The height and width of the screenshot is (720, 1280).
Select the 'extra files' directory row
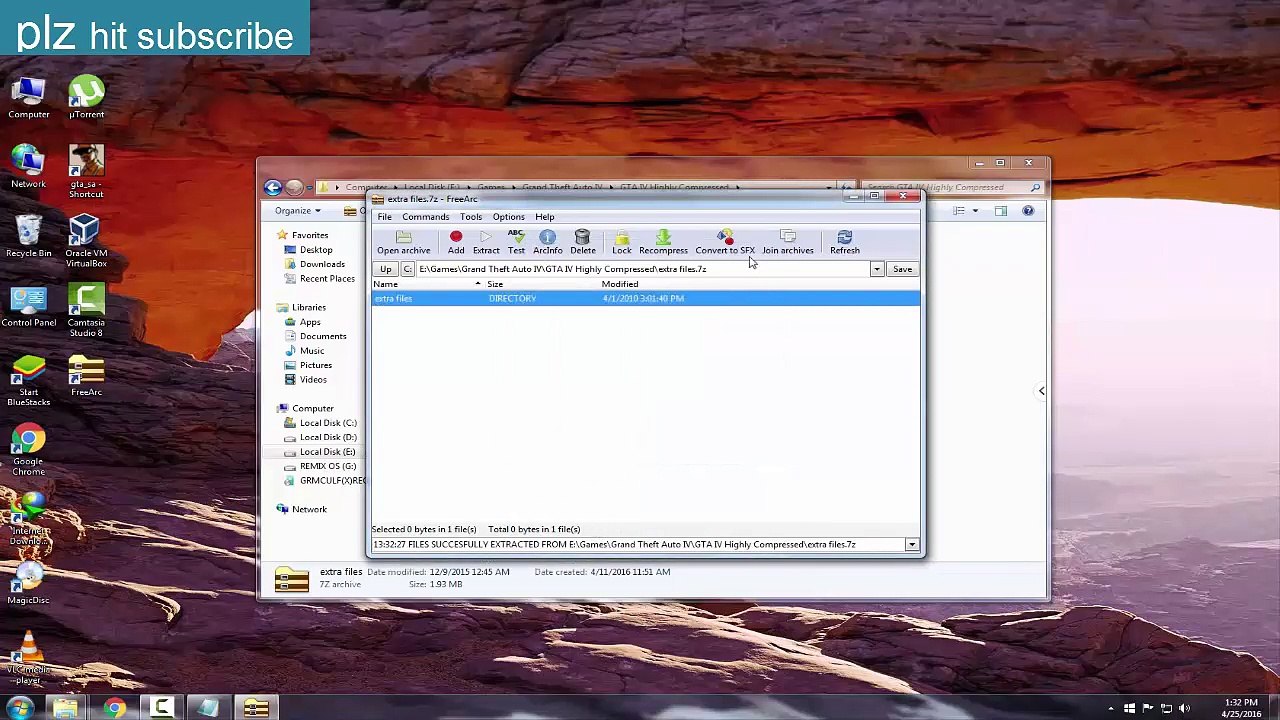(x=645, y=298)
